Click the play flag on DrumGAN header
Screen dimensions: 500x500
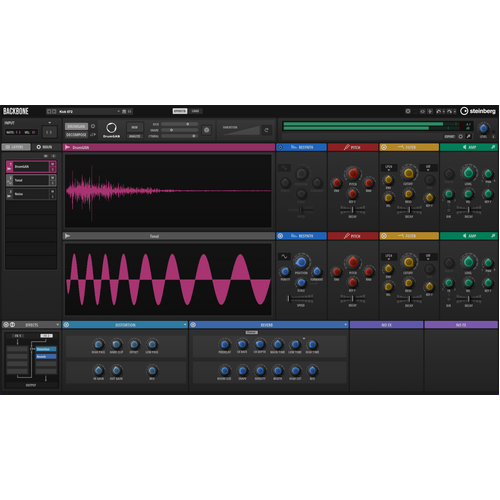pos(67,147)
